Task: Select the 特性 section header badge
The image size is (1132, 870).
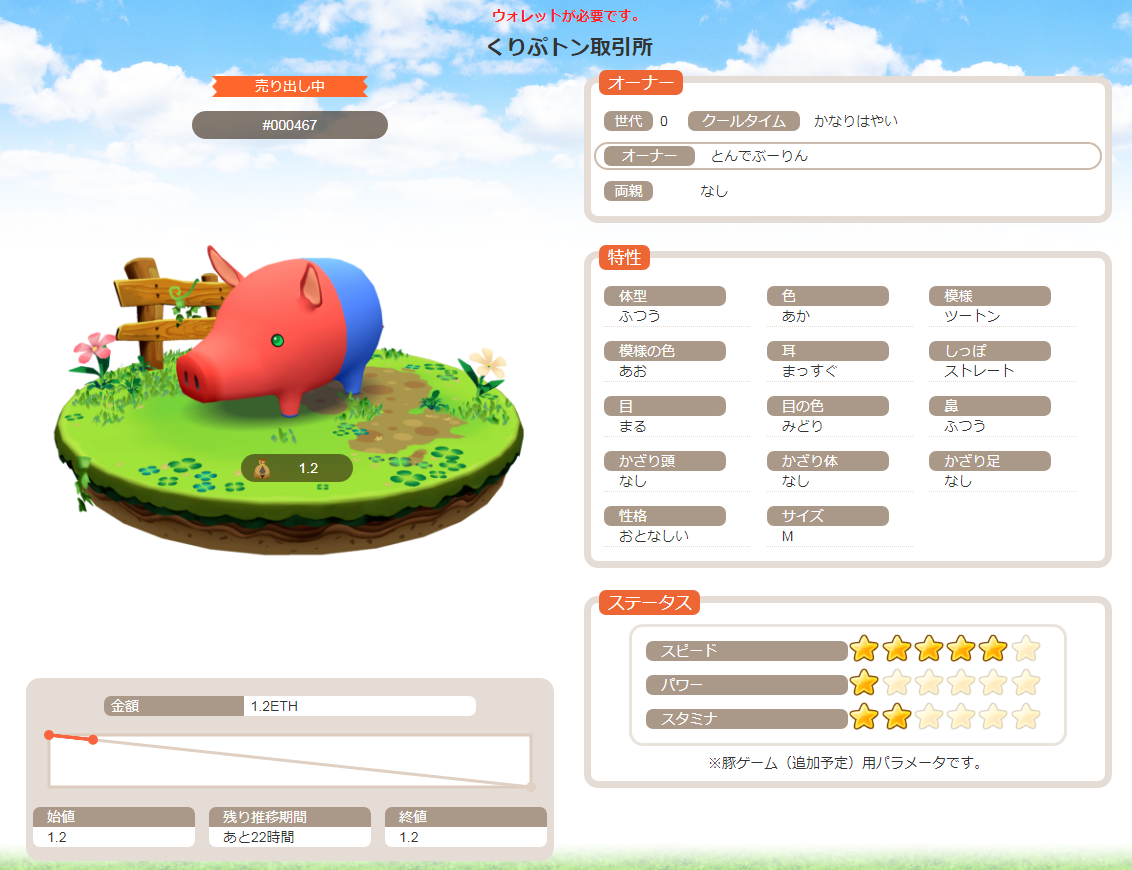Action: click(625, 257)
